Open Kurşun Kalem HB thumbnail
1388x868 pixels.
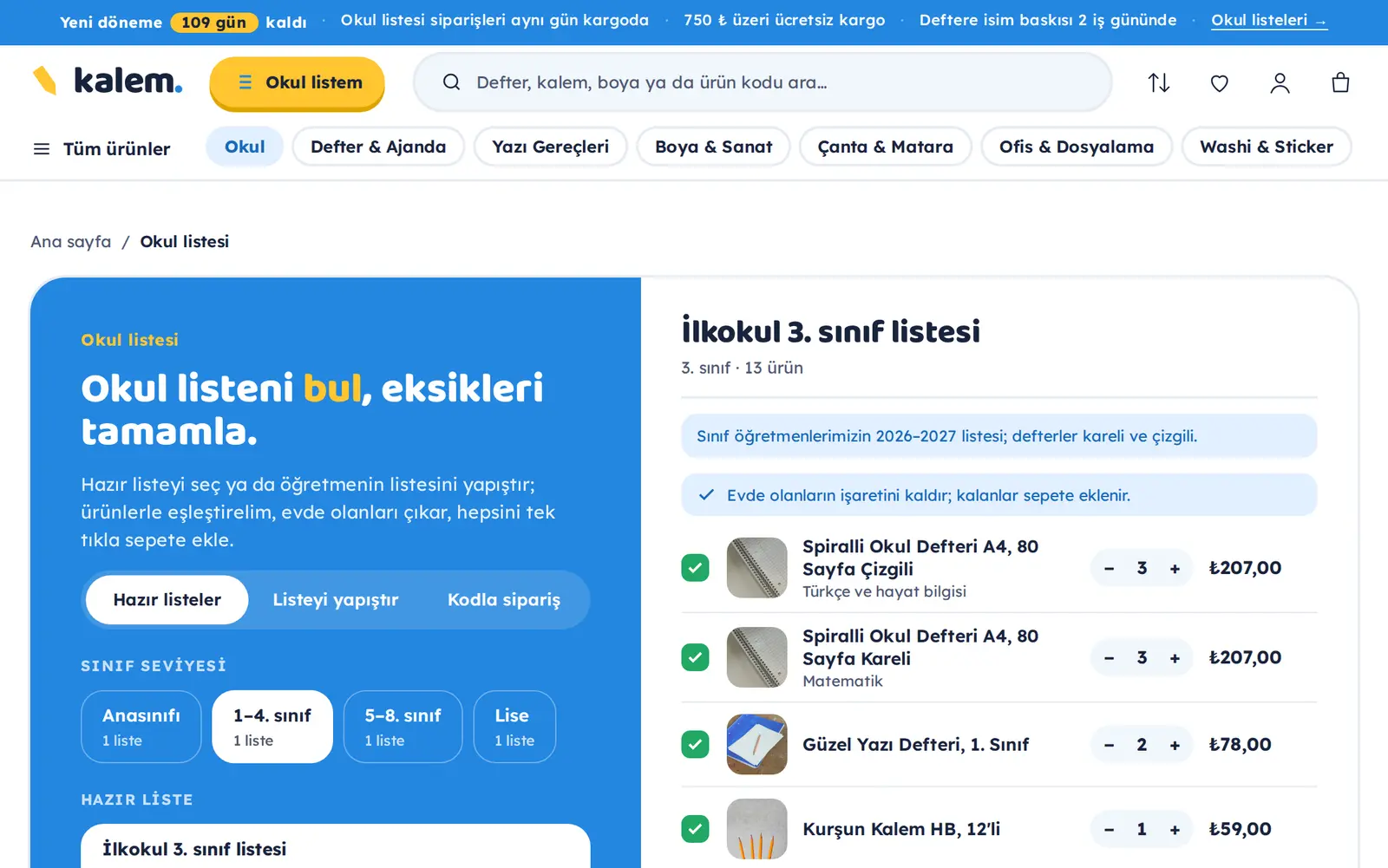(756, 829)
